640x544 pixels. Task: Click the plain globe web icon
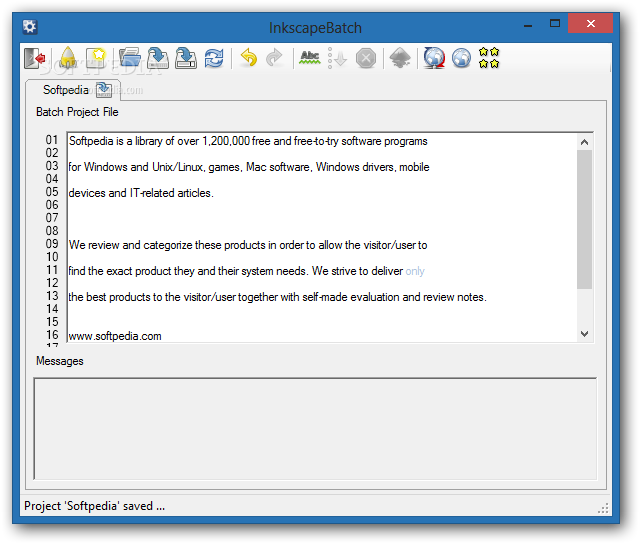click(462, 58)
